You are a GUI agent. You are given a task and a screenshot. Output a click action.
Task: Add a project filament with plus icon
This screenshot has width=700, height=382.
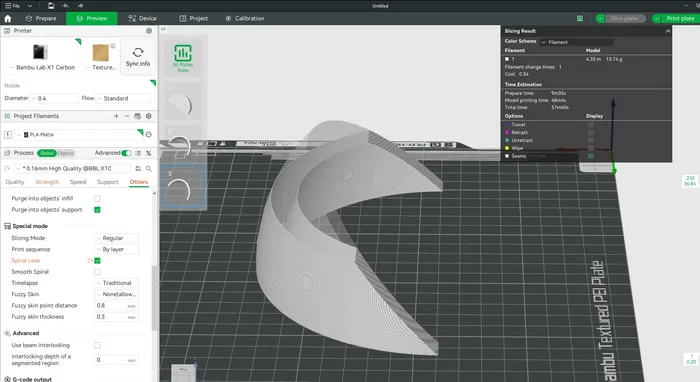tap(116, 116)
